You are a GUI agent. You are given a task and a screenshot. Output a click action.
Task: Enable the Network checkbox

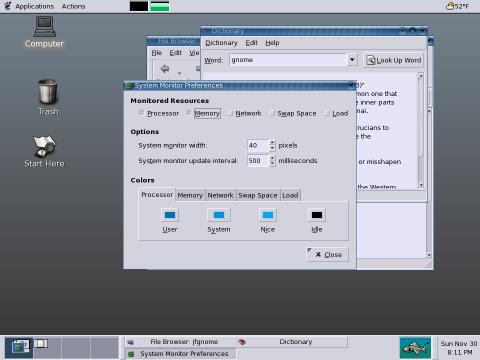[x=230, y=113]
